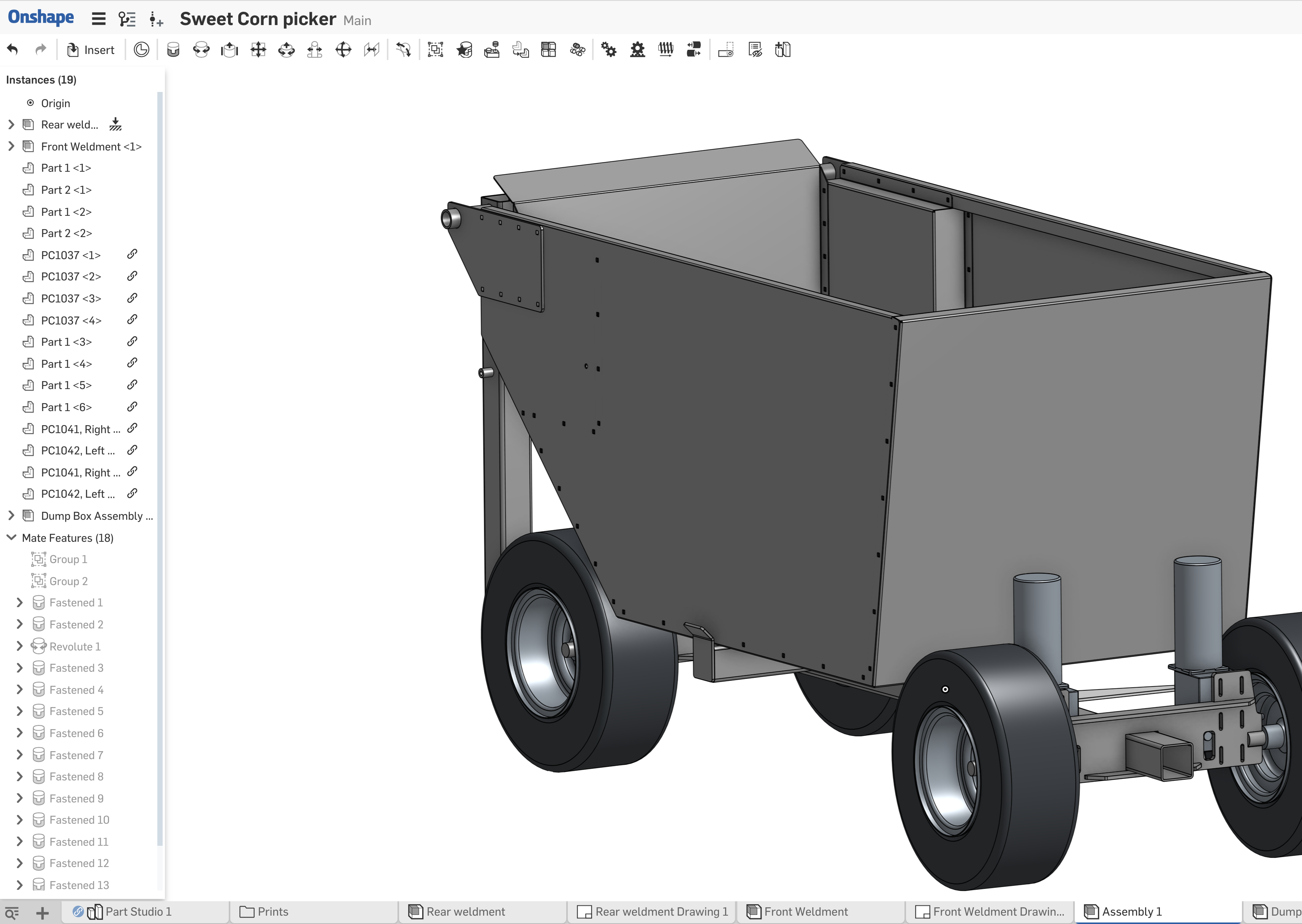This screenshot has width=1302, height=924.
Task: Select the Planar mate tool
Action: pos(258,50)
